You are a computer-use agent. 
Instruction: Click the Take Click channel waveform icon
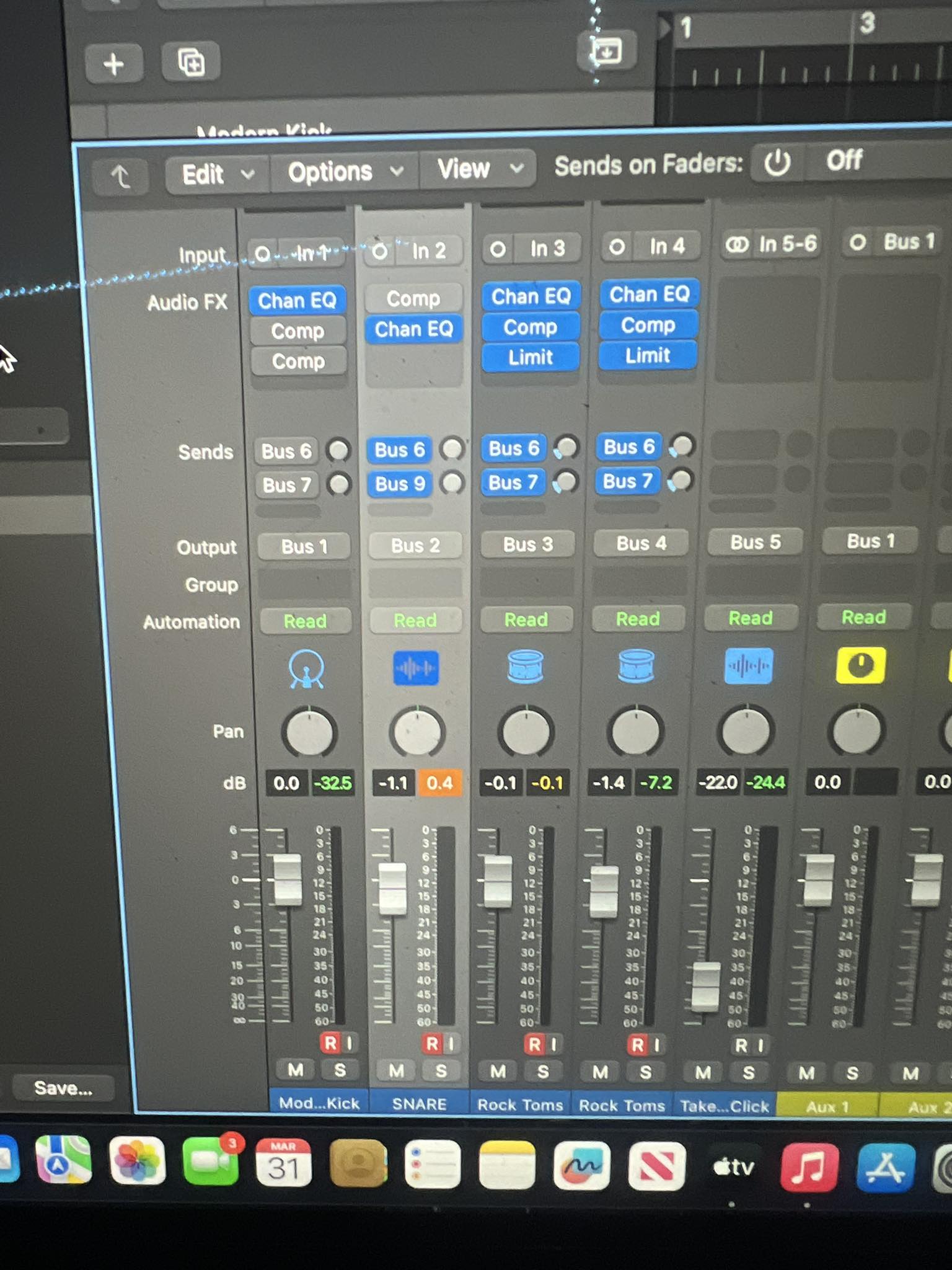tap(748, 666)
